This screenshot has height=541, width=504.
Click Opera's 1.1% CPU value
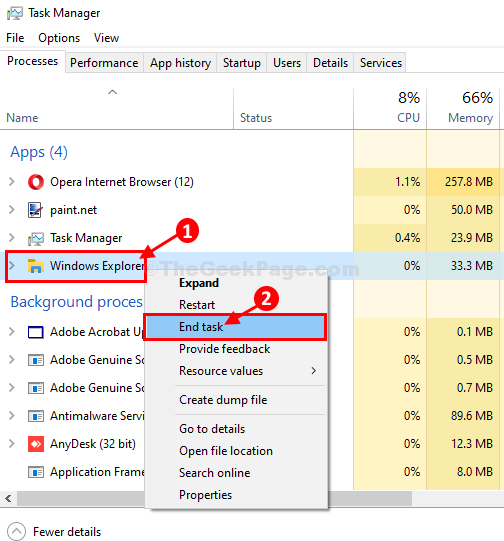click(407, 181)
